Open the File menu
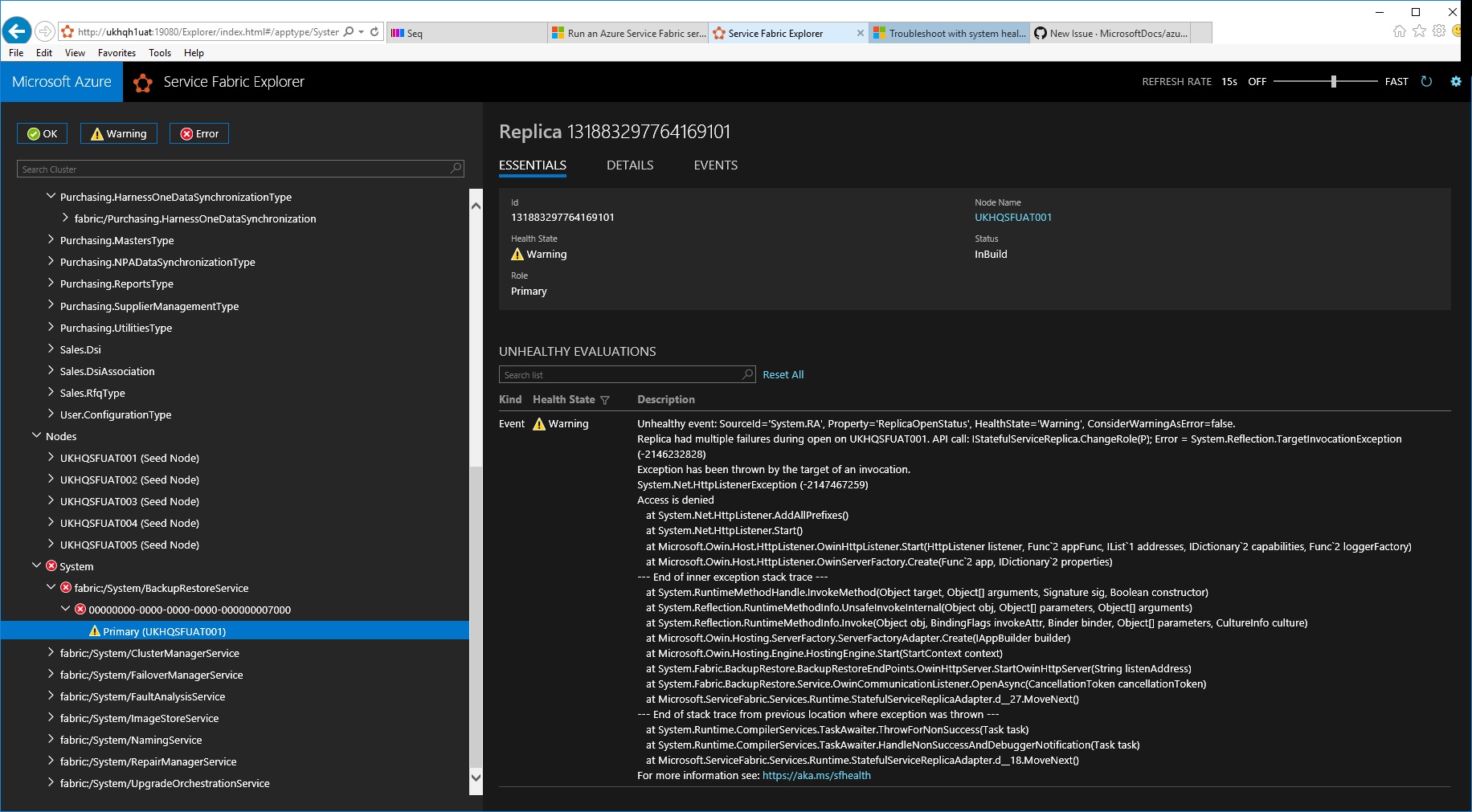Screen dimensions: 1472x812 coord(16,53)
